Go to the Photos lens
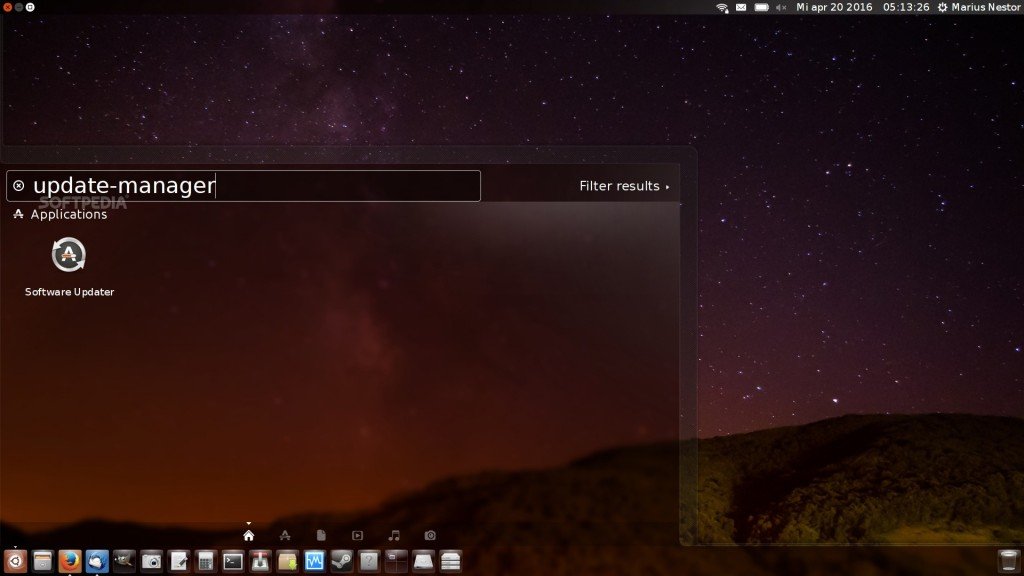The height and width of the screenshot is (576, 1024). 430,535
